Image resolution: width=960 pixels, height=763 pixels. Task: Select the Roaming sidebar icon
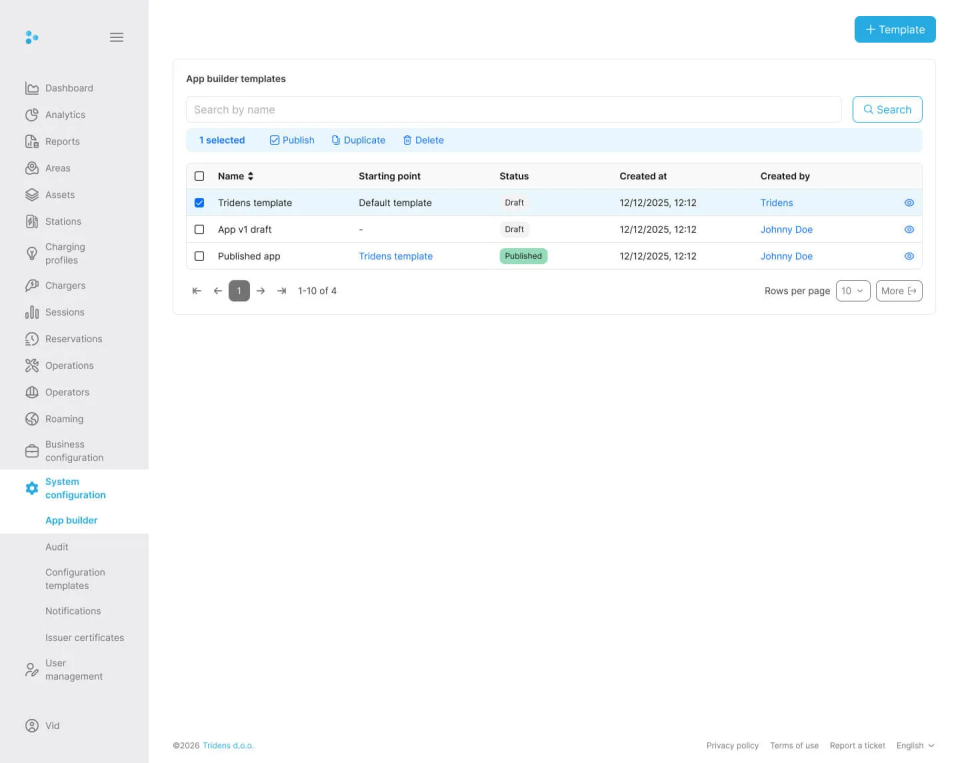pos(32,418)
